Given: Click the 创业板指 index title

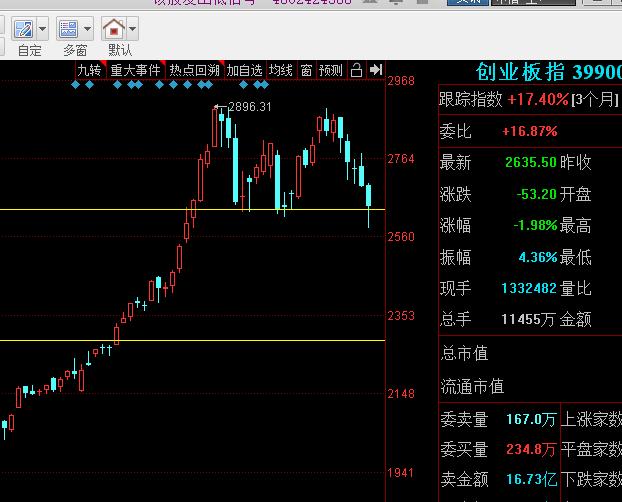Looking at the screenshot, I should [521, 72].
